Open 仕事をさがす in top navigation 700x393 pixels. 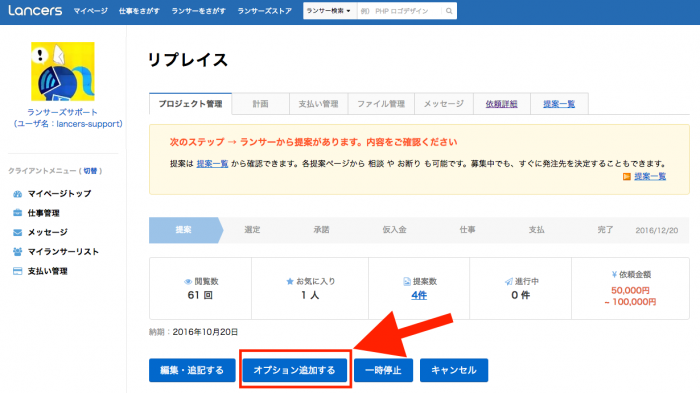point(139,11)
